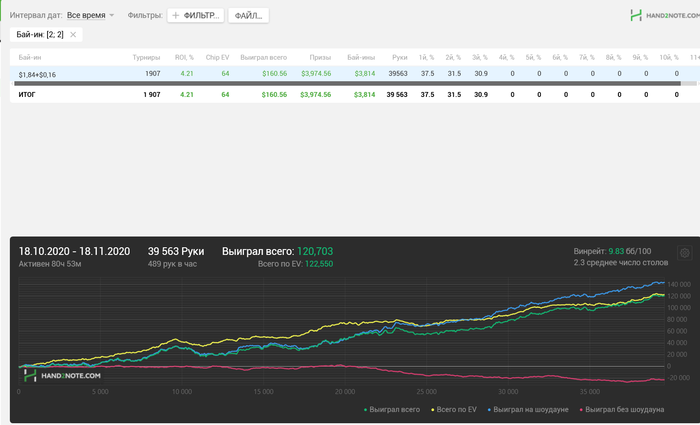Sort by the 3й, % column header

(480, 58)
